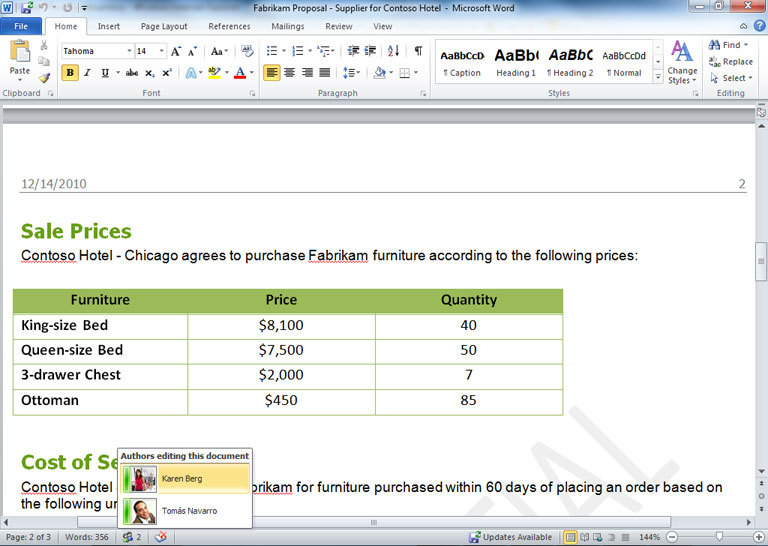The image size is (768, 546).
Task: Click Updates Available in status bar
Action: (x=510, y=537)
